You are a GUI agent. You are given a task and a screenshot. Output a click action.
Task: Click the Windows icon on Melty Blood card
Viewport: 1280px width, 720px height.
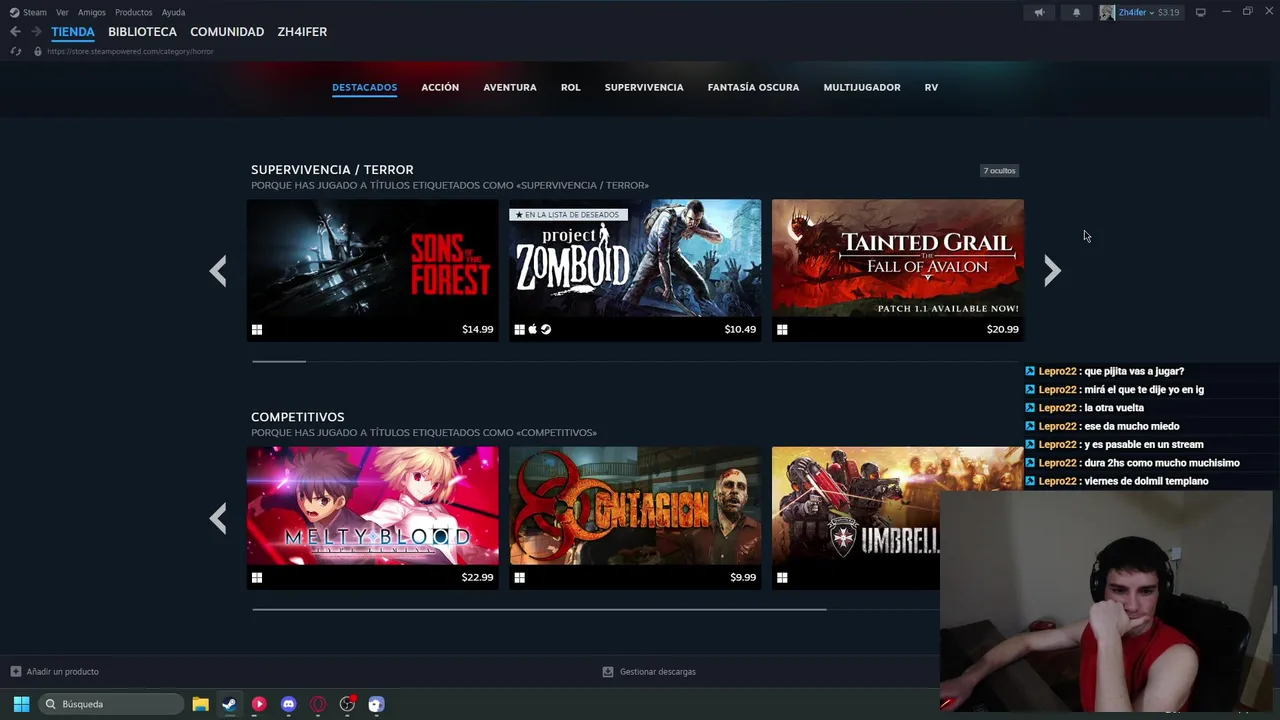click(257, 577)
